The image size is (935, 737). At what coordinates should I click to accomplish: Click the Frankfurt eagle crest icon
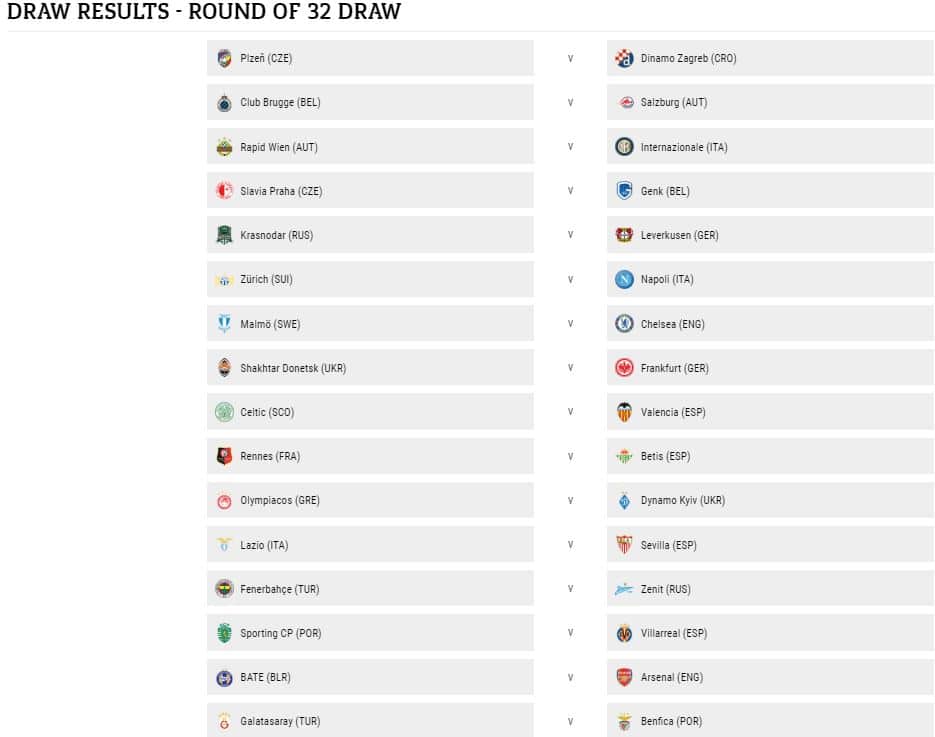point(624,368)
